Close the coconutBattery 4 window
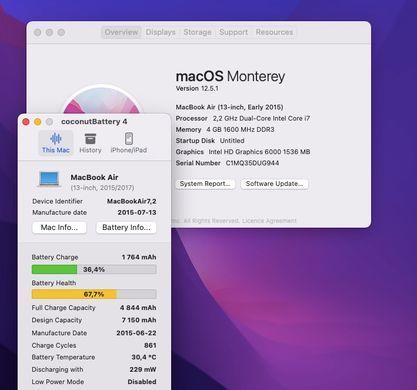This screenshot has width=417, height=390. 26,122
